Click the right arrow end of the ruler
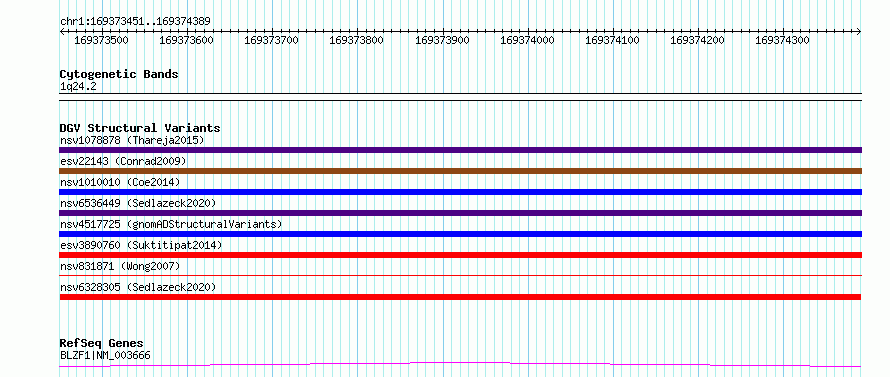Viewport: 890px width, 377px height. (x=859, y=31)
